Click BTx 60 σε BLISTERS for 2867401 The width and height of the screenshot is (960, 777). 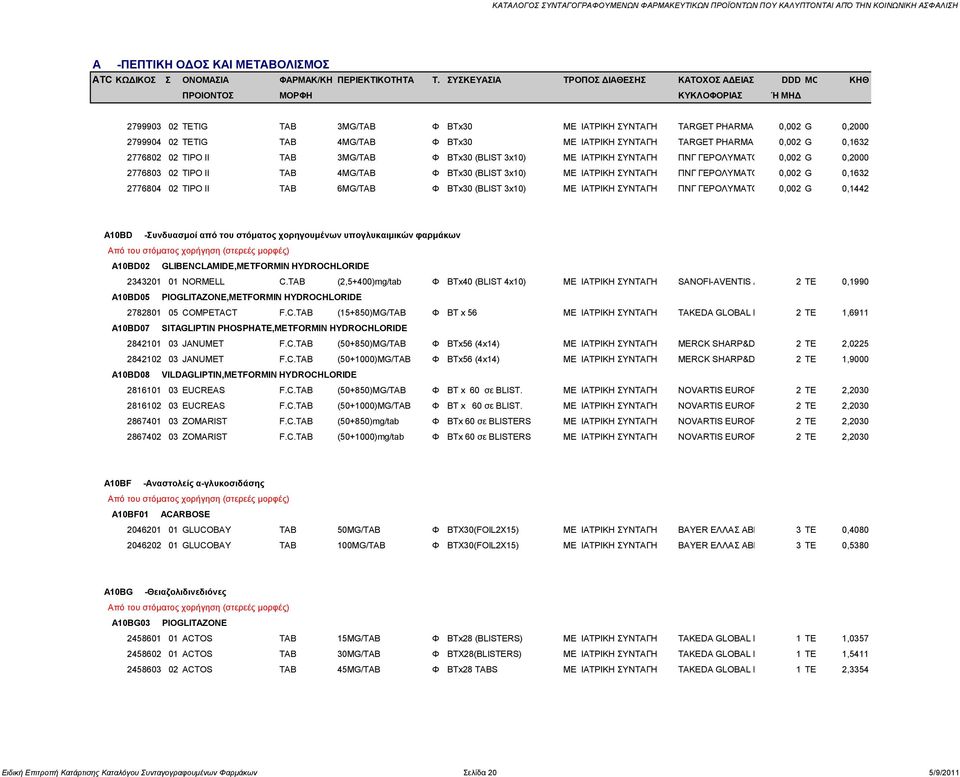click(489, 421)
